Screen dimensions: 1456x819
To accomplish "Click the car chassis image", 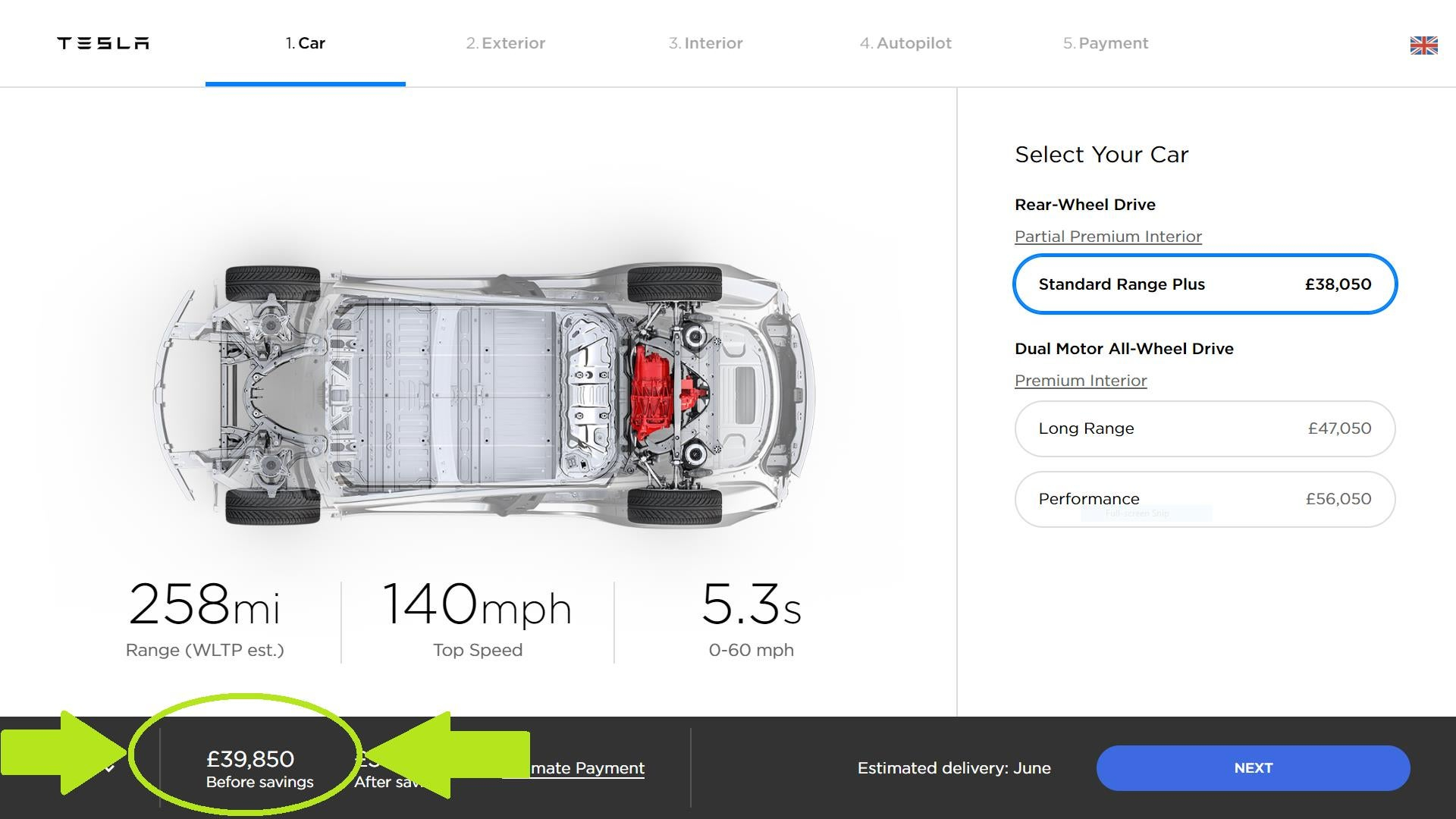I will click(x=485, y=394).
